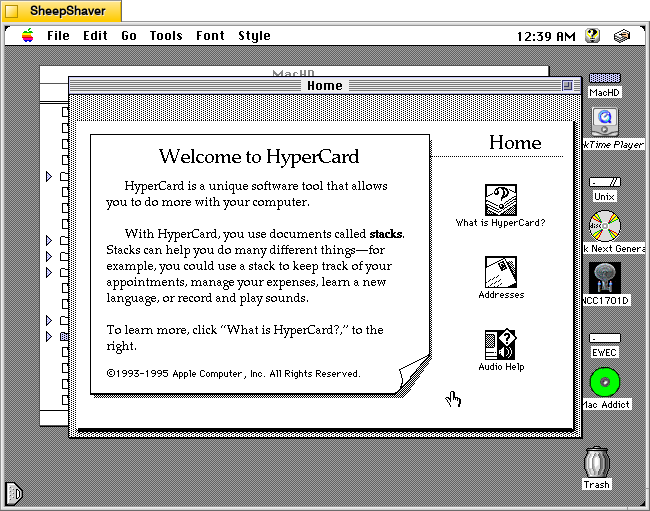Click the Apple Computer copyright line
The height and width of the screenshot is (511, 650).
[x=233, y=373]
